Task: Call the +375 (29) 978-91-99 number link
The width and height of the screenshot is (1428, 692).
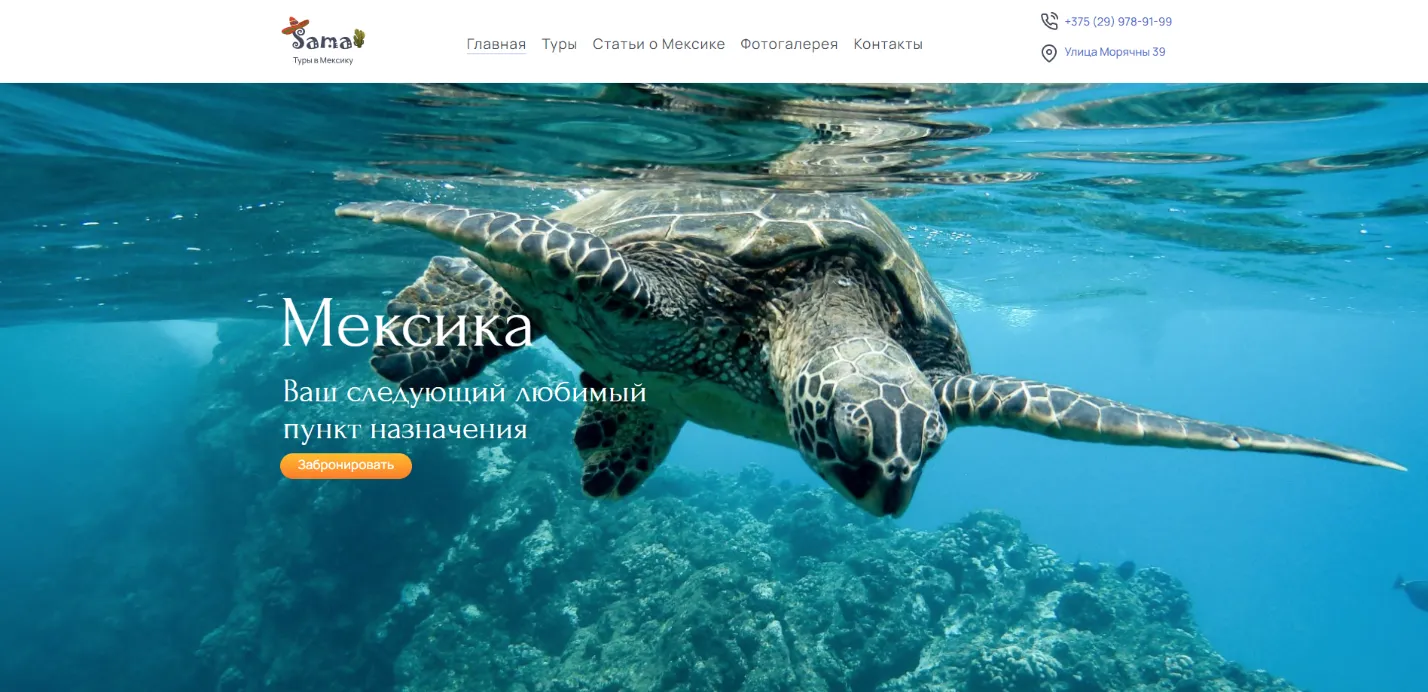Action: pyautogui.click(x=1118, y=21)
